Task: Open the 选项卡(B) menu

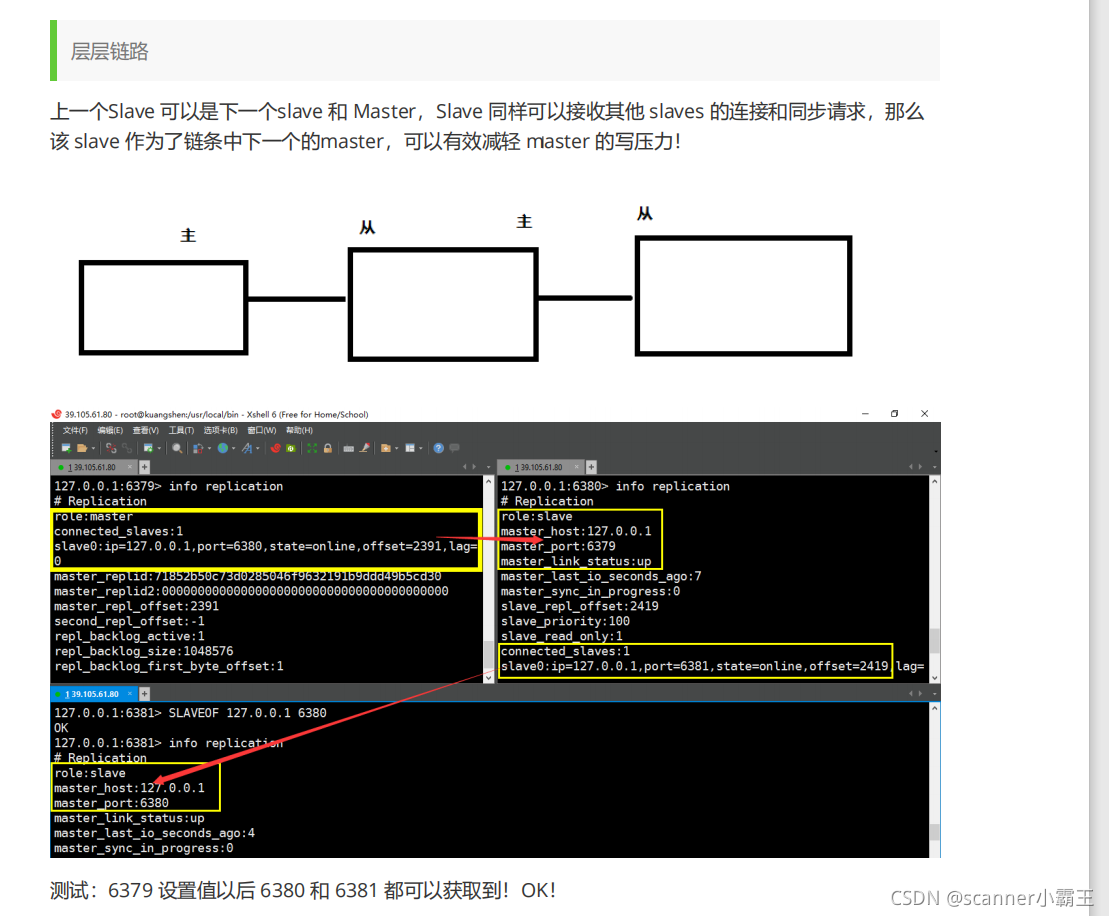Action: click(x=221, y=430)
